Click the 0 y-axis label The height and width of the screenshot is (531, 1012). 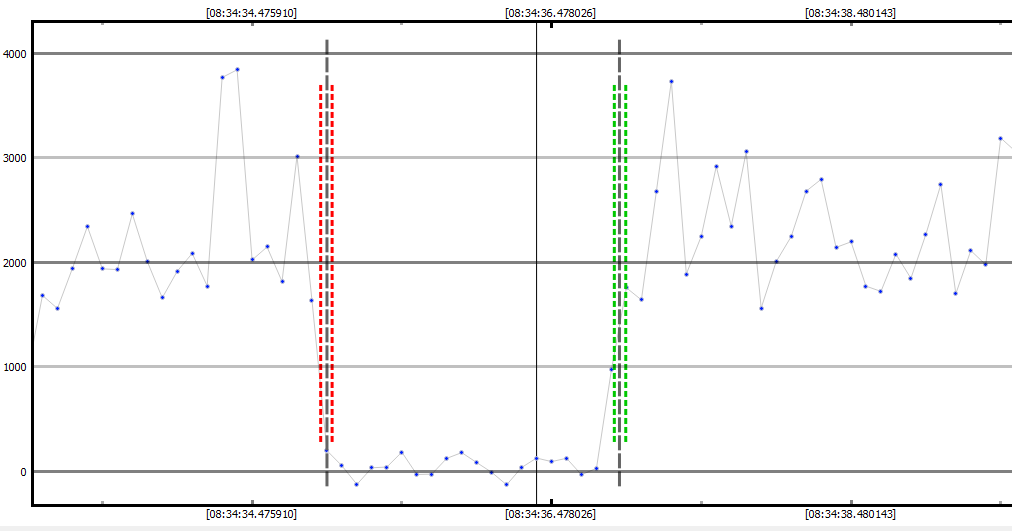pos(23,472)
